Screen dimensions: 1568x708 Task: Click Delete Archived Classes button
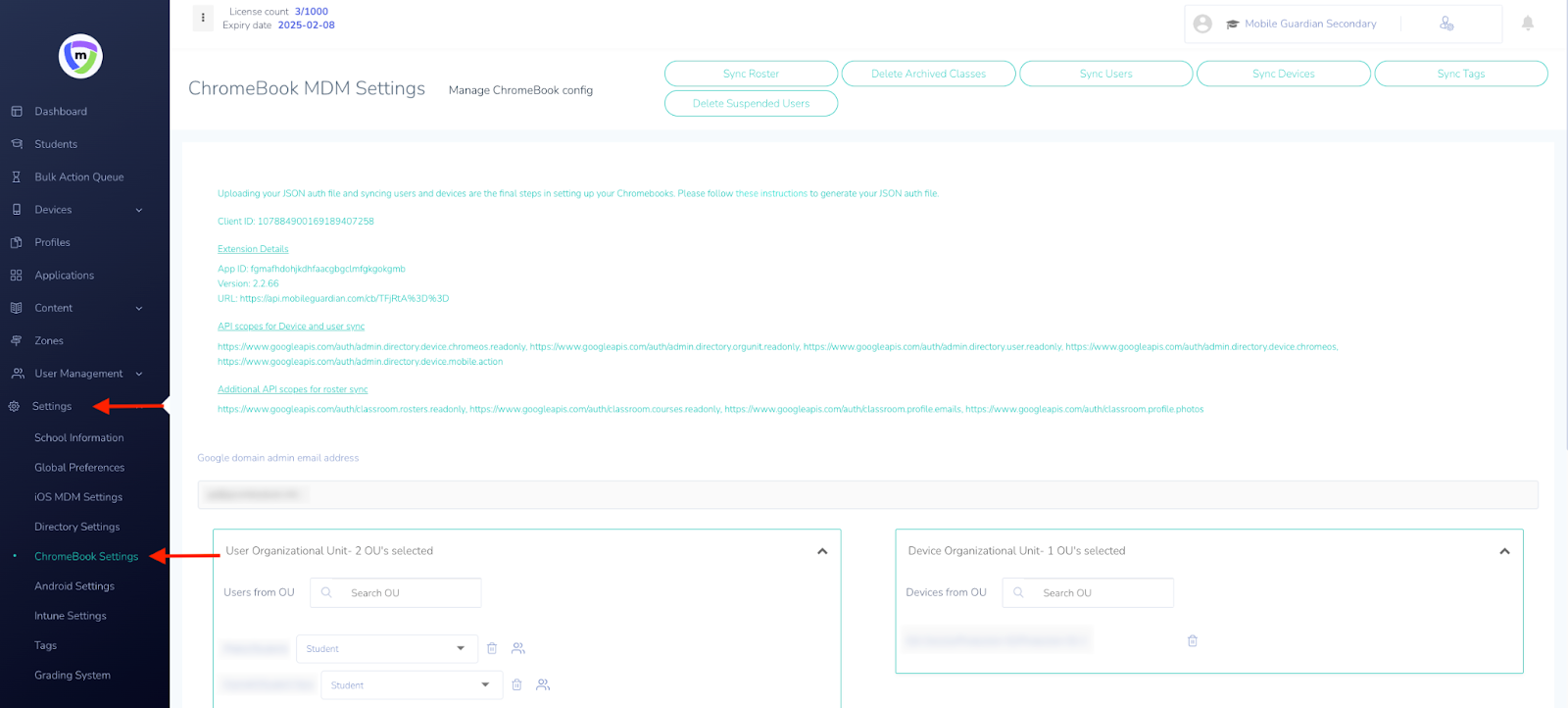(x=928, y=74)
